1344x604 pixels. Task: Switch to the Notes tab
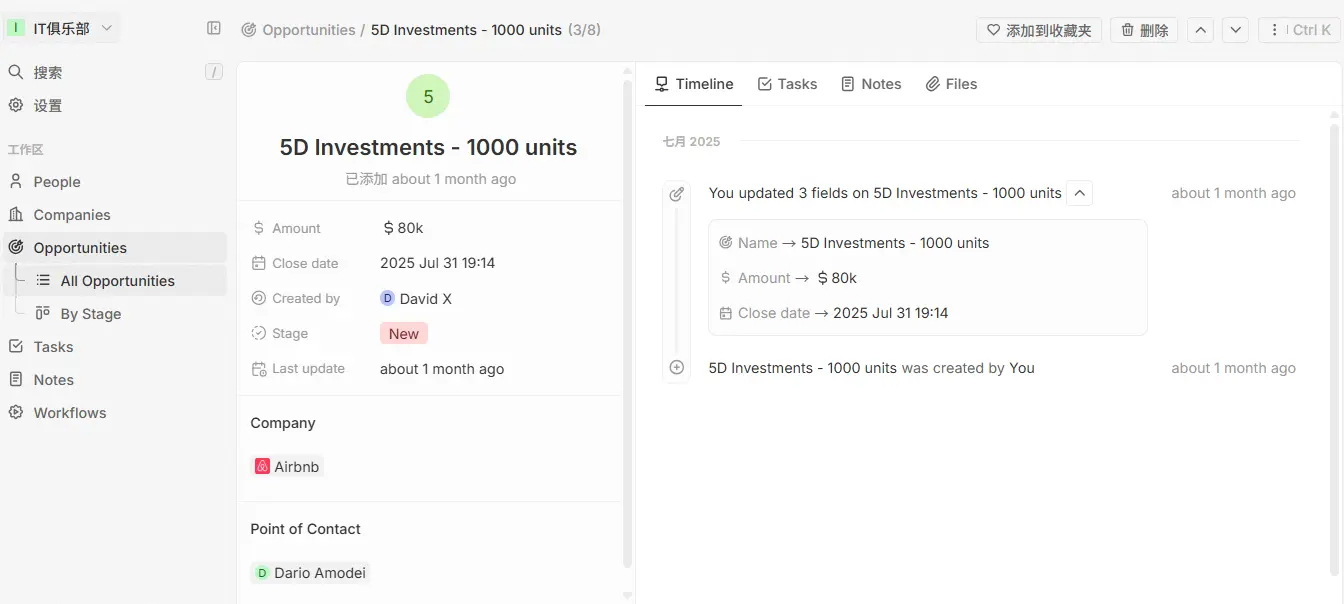pyautogui.click(x=871, y=84)
